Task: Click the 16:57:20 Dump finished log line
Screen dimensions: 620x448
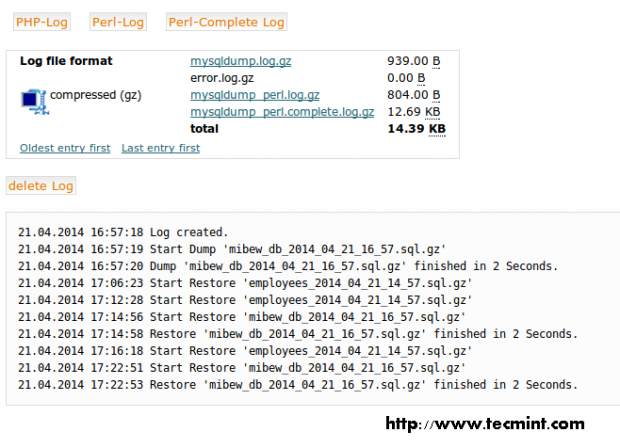Action: point(287,266)
